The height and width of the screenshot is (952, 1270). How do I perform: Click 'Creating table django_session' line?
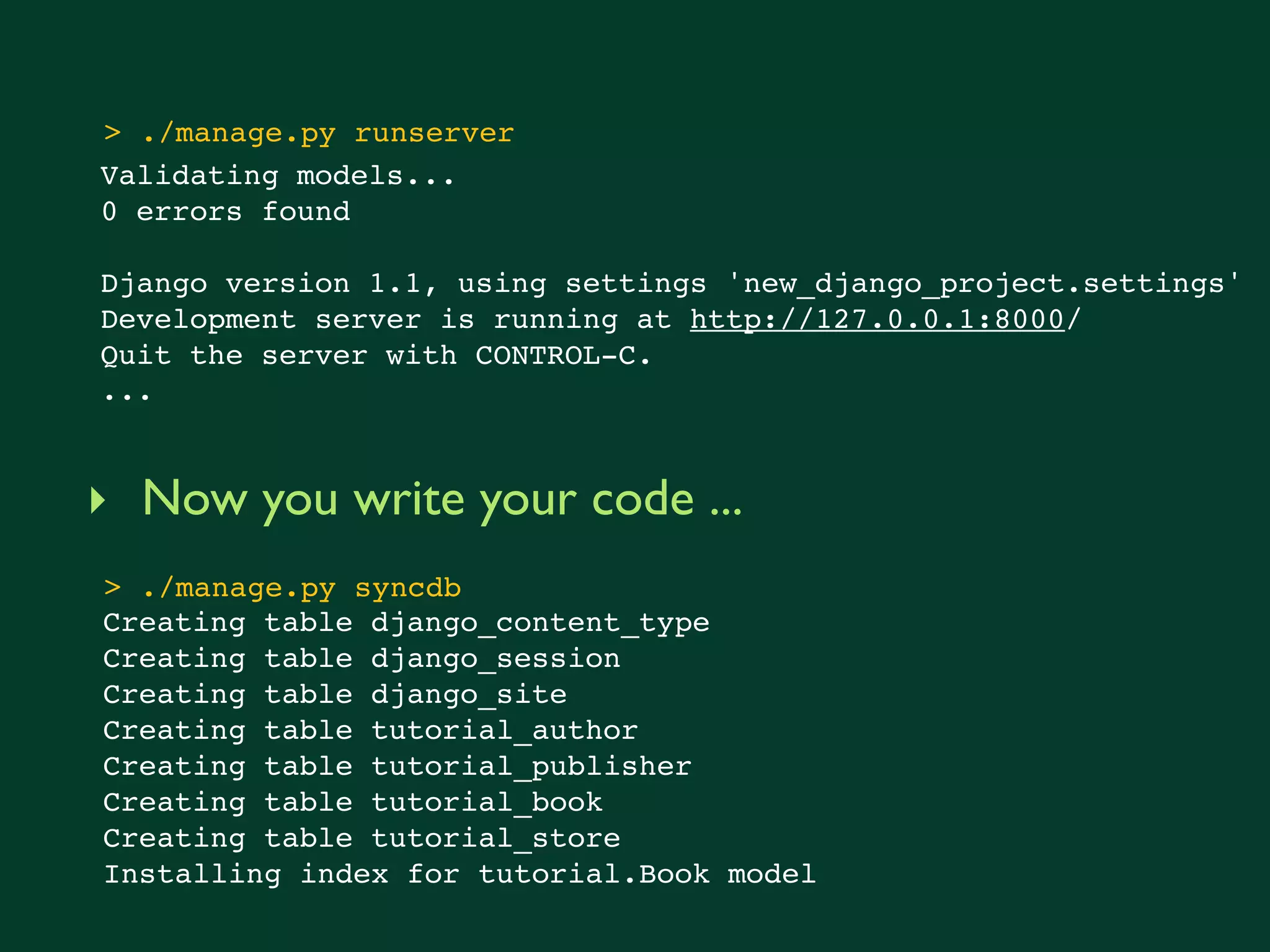[x=362, y=659]
